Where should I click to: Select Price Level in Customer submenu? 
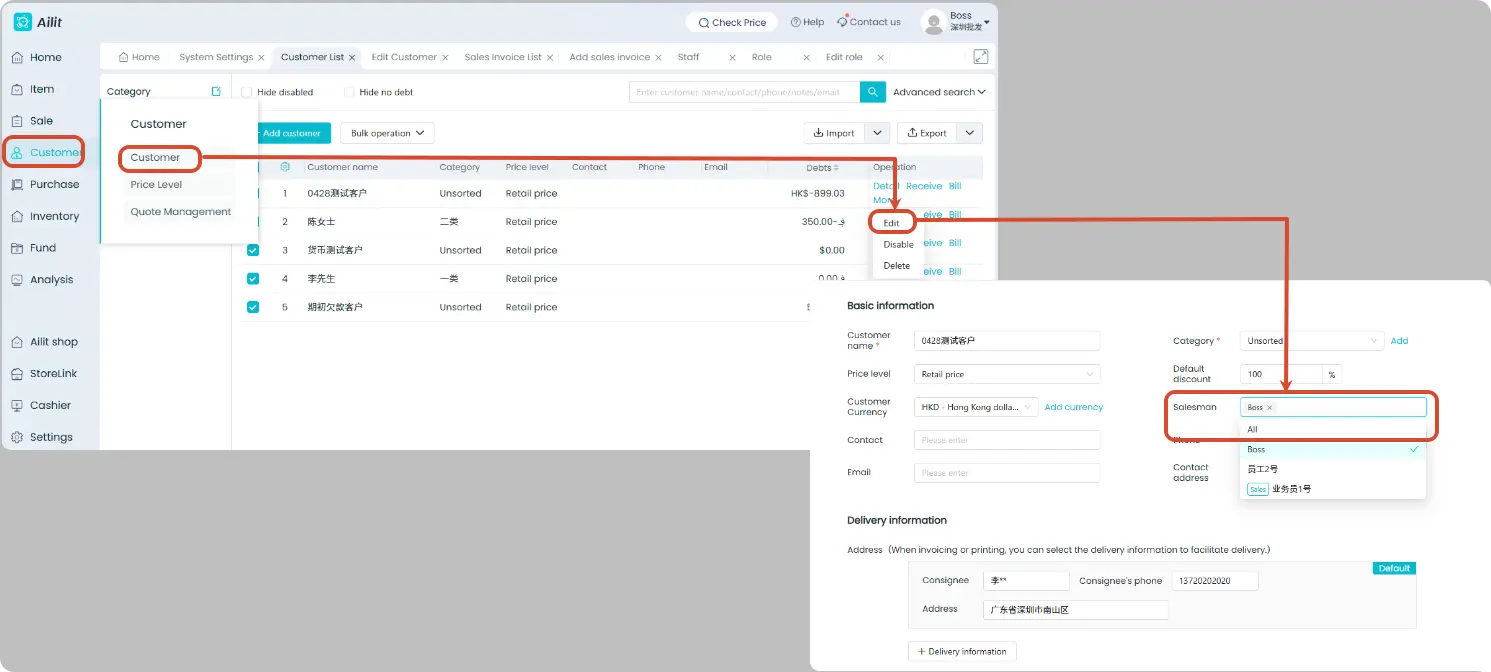tap(156, 185)
